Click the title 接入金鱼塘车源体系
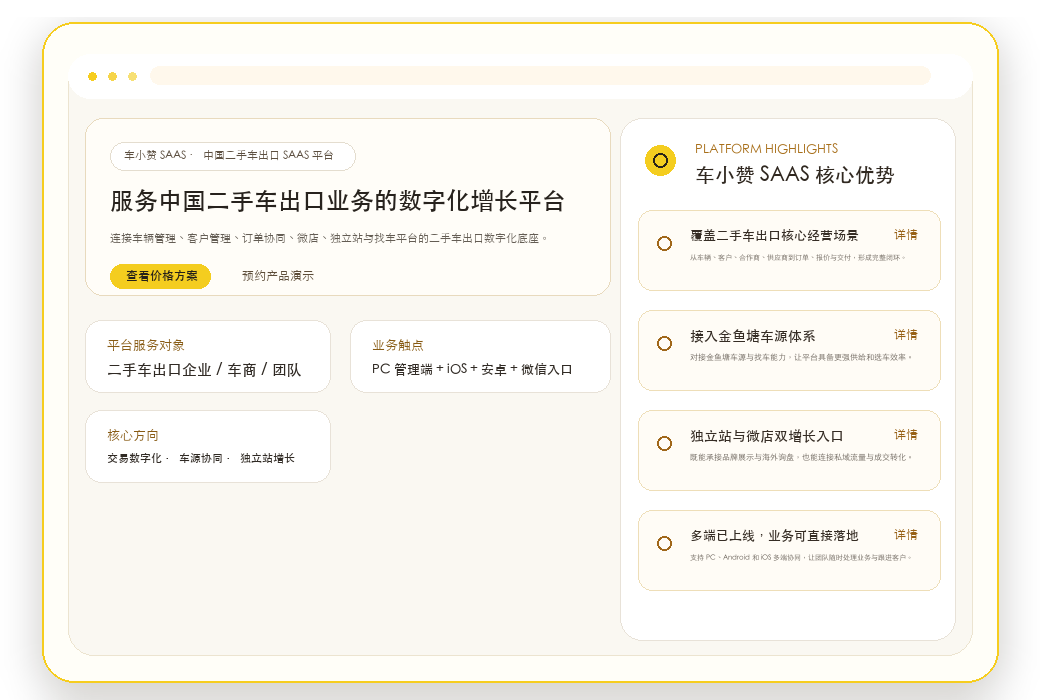Screen dimensions: 1040x700 pyautogui.click(x=753, y=336)
